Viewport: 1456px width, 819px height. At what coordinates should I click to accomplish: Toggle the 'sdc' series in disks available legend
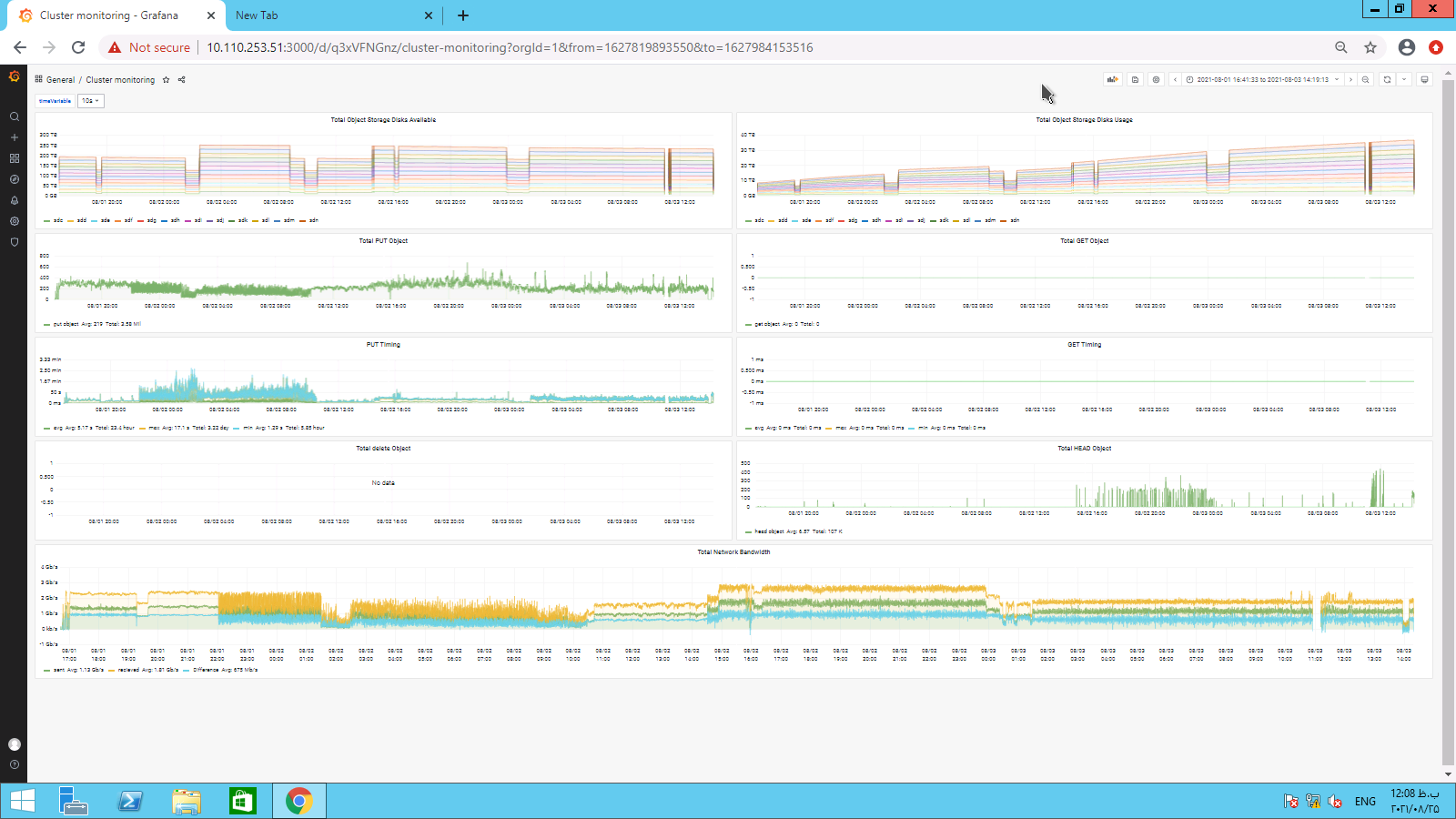[57, 220]
